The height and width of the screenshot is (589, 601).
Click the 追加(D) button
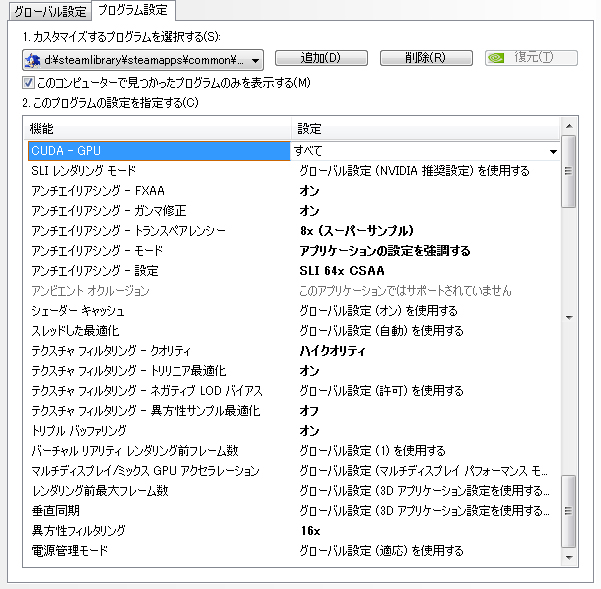point(321,58)
